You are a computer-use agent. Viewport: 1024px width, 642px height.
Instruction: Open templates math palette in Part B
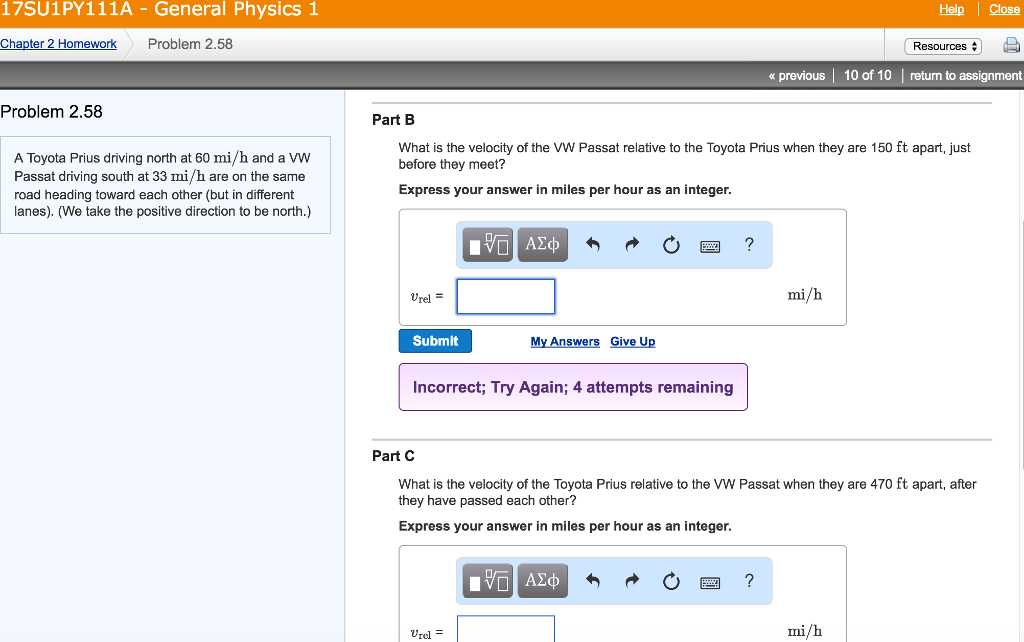point(488,244)
